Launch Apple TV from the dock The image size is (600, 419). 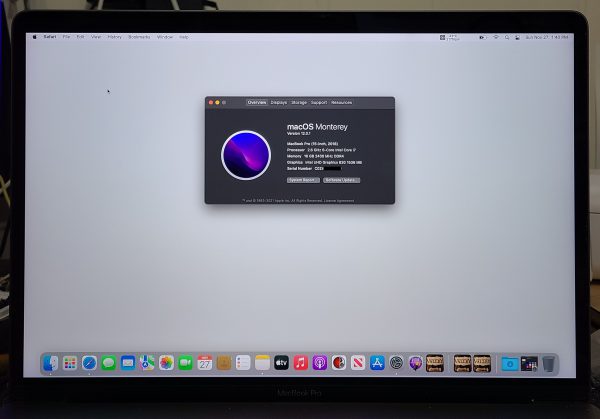tap(282, 363)
